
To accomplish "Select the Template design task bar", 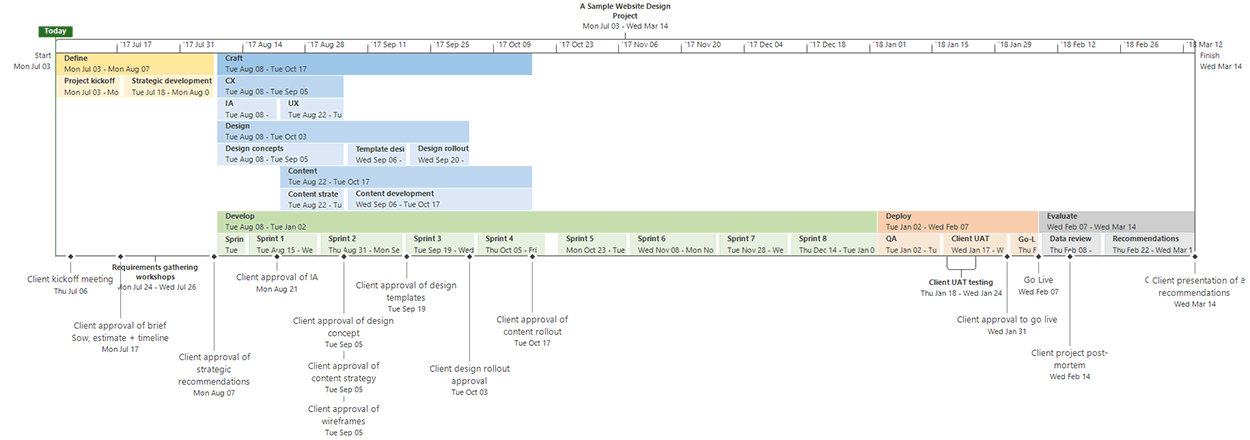I will pos(377,154).
